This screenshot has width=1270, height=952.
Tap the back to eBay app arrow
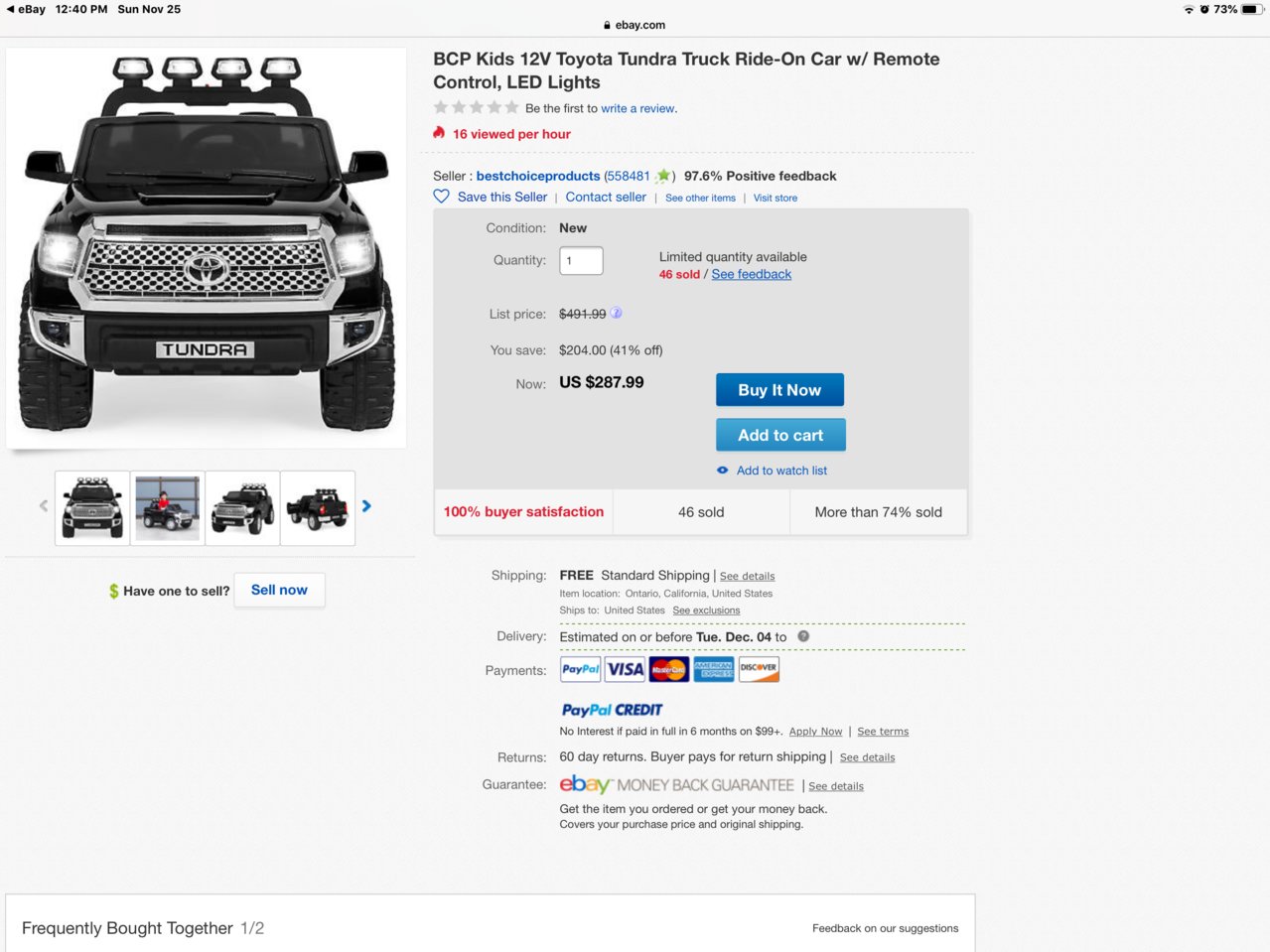pos(11,9)
